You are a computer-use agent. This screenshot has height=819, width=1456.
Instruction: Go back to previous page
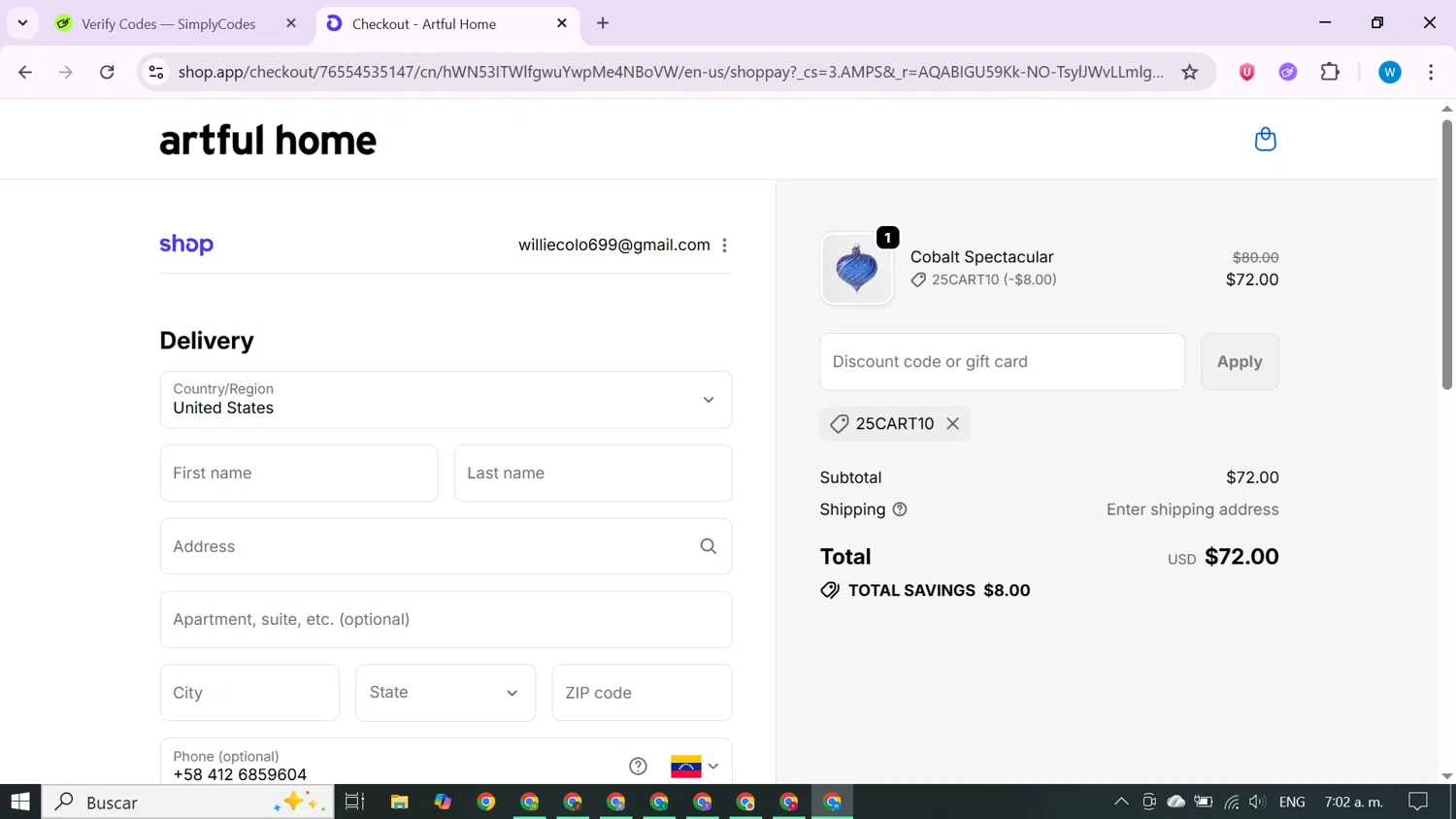pyautogui.click(x=25, y=72)
